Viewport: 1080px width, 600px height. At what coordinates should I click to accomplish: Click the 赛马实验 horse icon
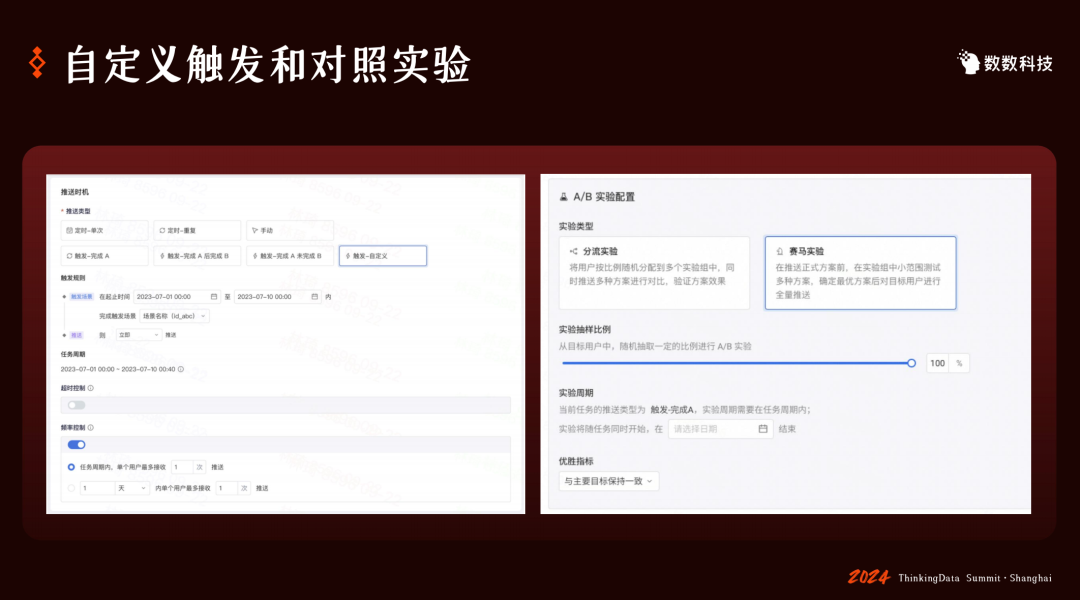click(780, 251)
